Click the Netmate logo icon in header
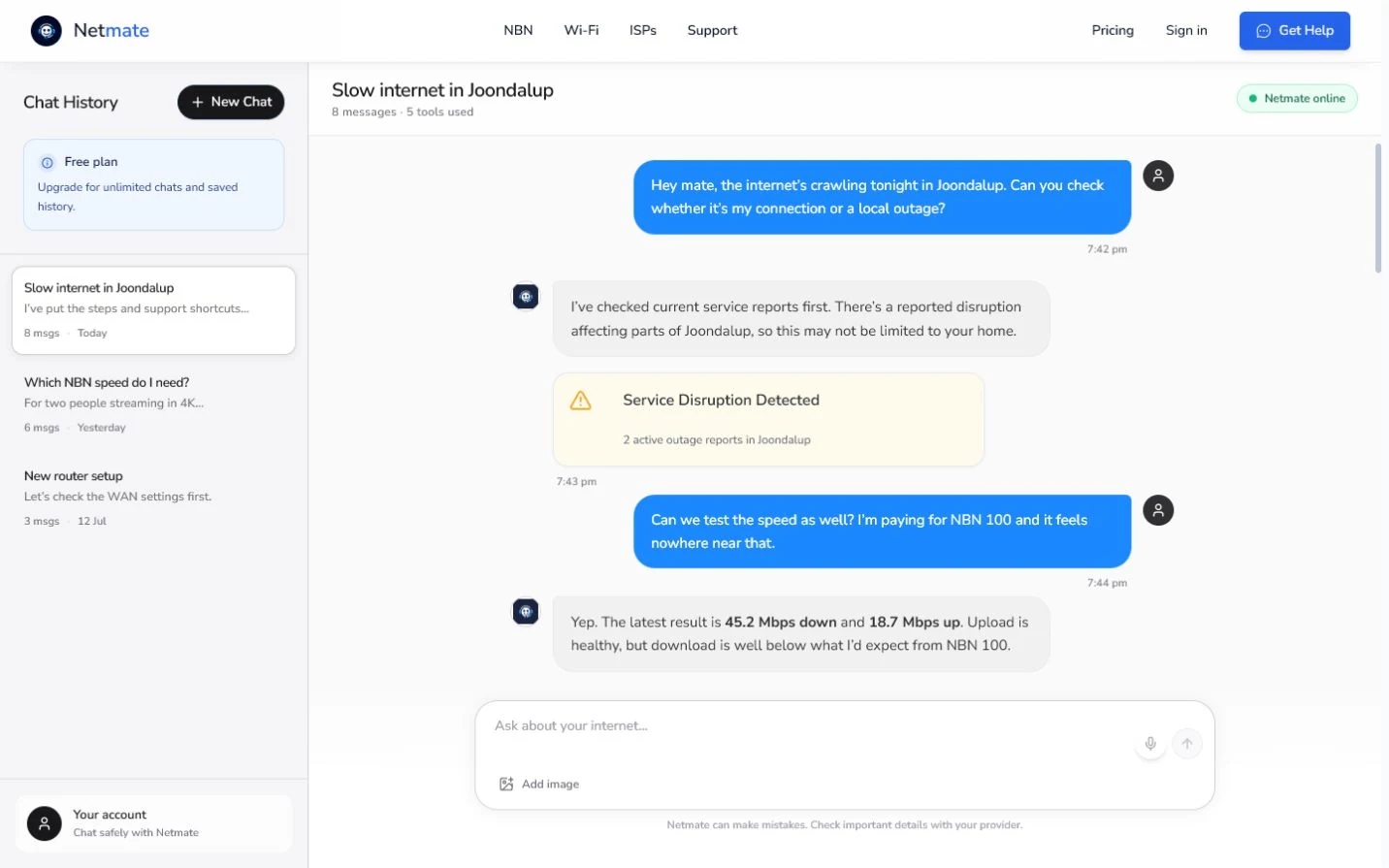The width and height of the screenshot is (1389, 868). click(46, 31)
